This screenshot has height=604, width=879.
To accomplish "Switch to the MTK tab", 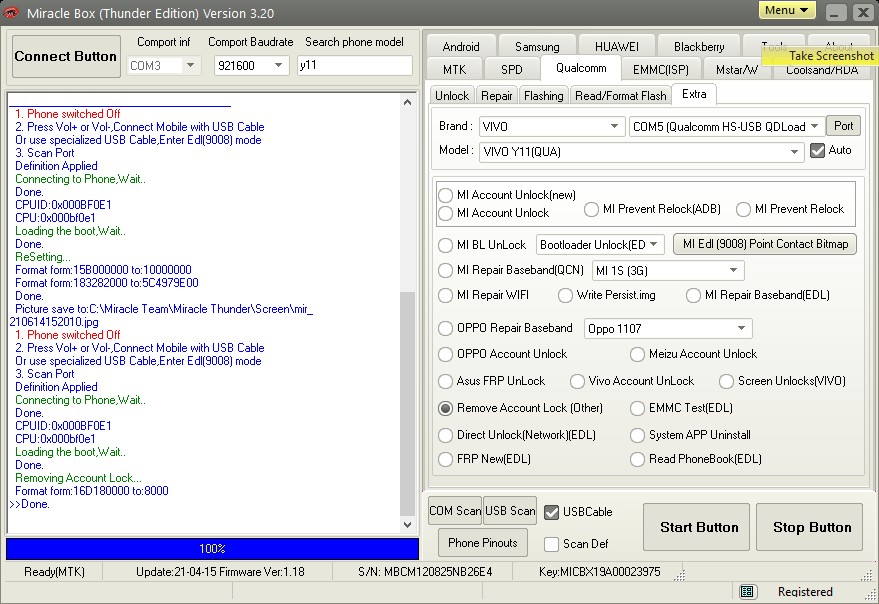I will point(454,69).
